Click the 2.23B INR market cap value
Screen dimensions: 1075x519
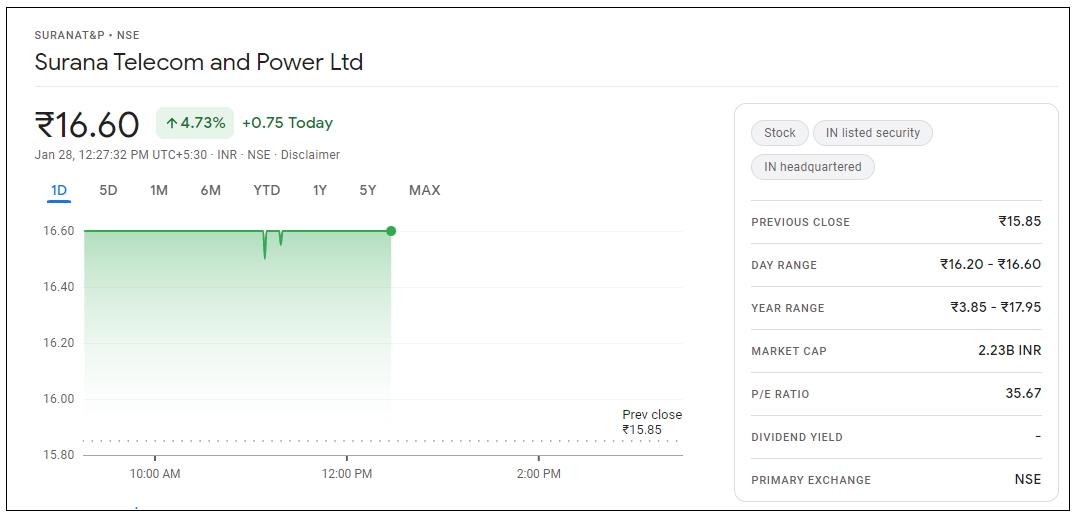tap(1010, 350)
